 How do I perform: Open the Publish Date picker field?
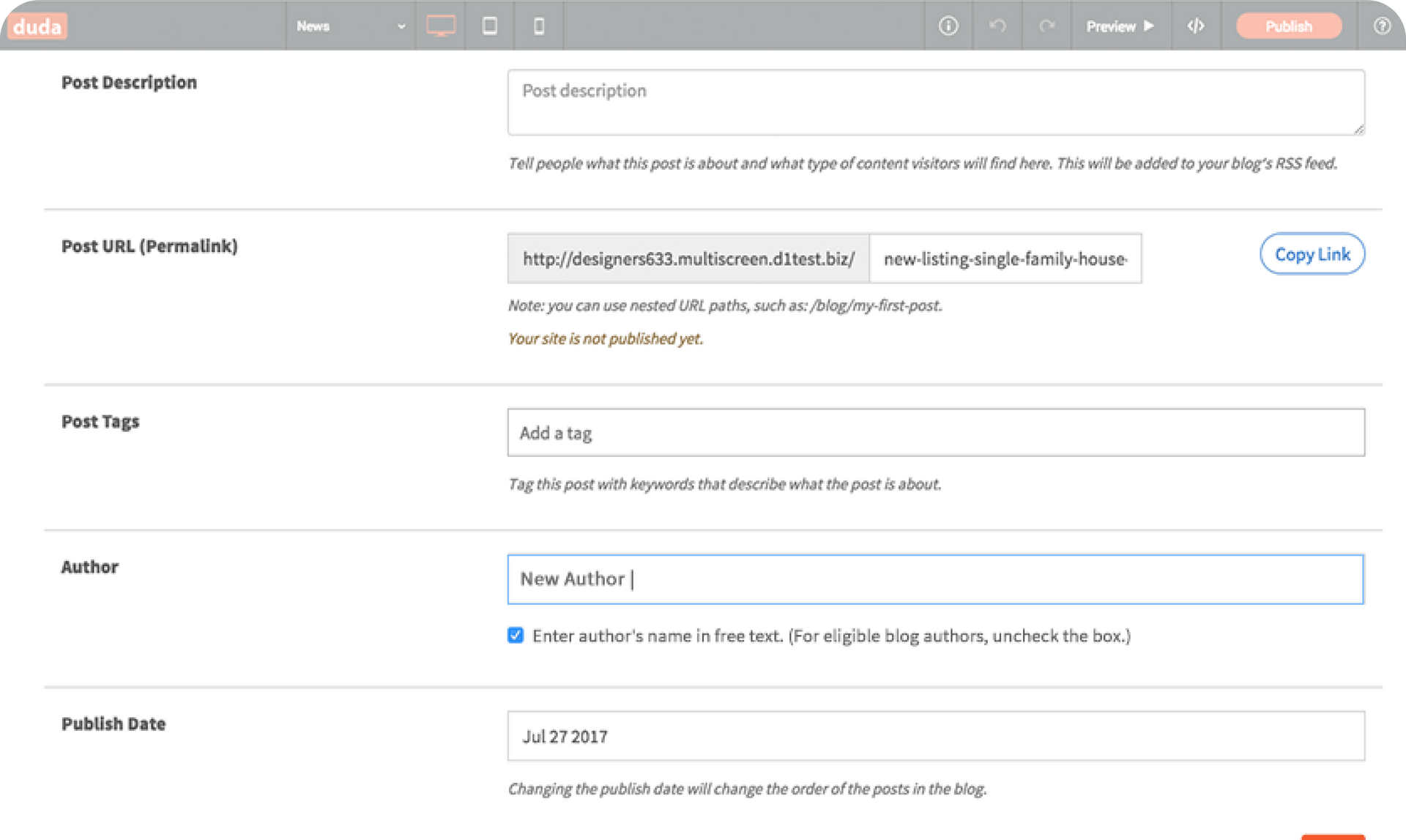(x=936, y=736)
